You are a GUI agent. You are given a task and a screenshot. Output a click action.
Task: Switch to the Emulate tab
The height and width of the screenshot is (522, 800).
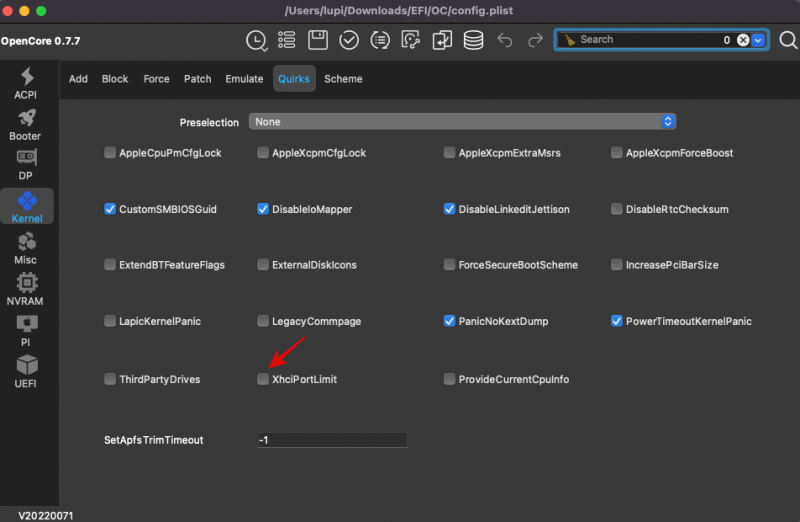[244, 79]
